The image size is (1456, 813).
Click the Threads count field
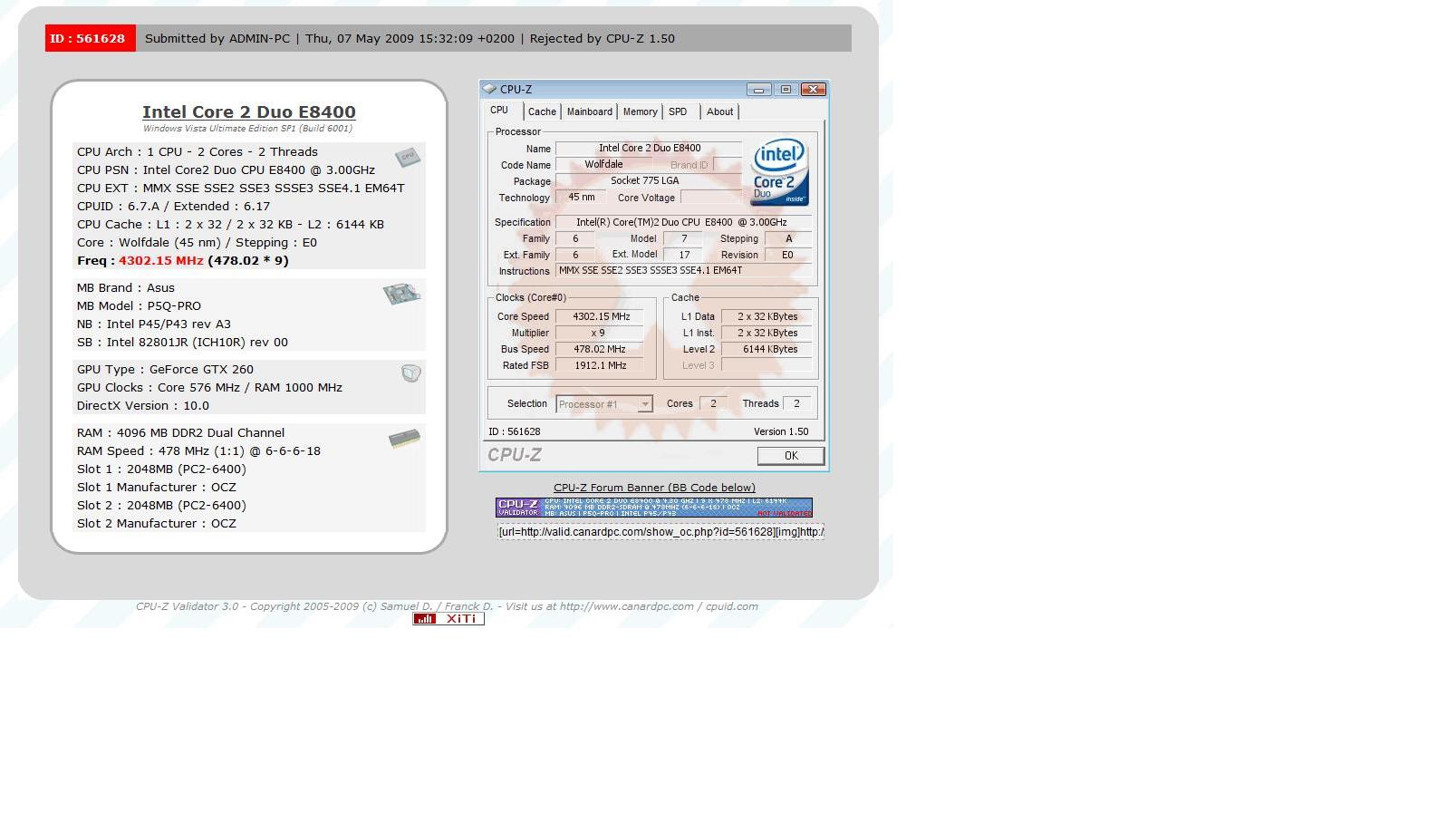796,403
